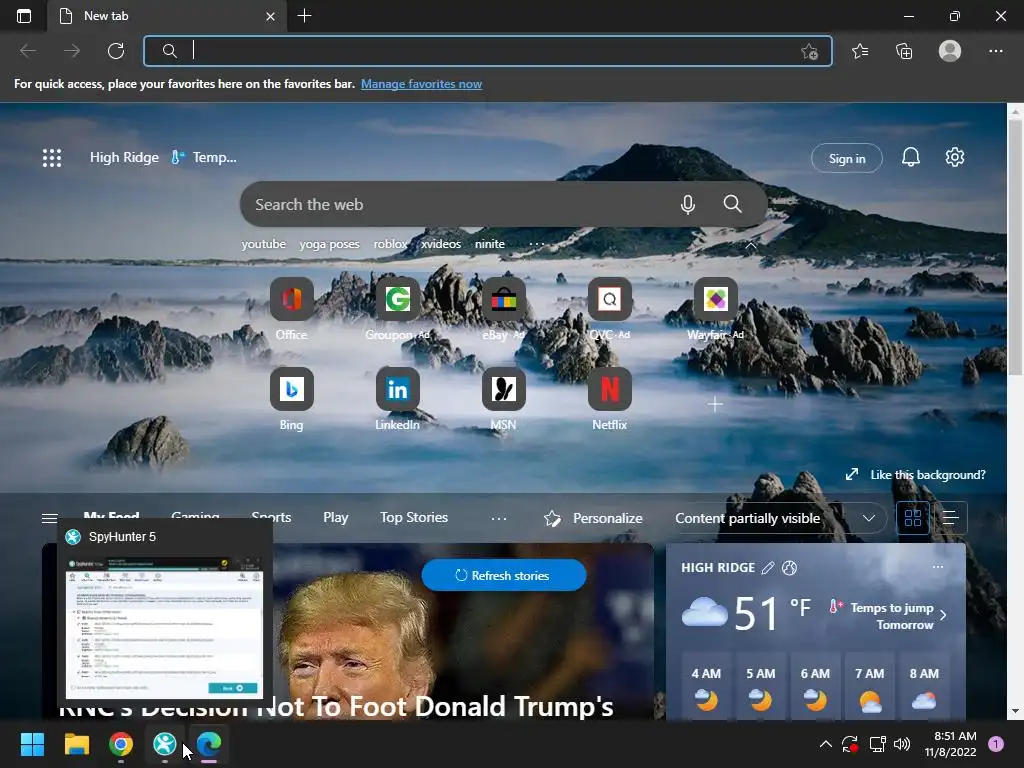Image resolution: width=1024 pixels, height=768 pixels.
Task: Open a new tab with plus button
Action: click(304, 16)
